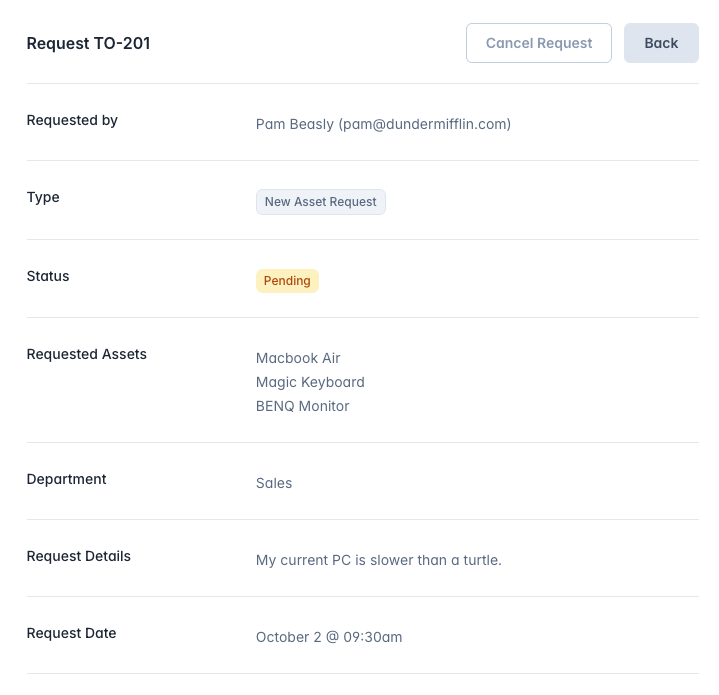Screen dimensions: 719x695
Task: Click the Cancel Request button
Action: pos(538,43)
